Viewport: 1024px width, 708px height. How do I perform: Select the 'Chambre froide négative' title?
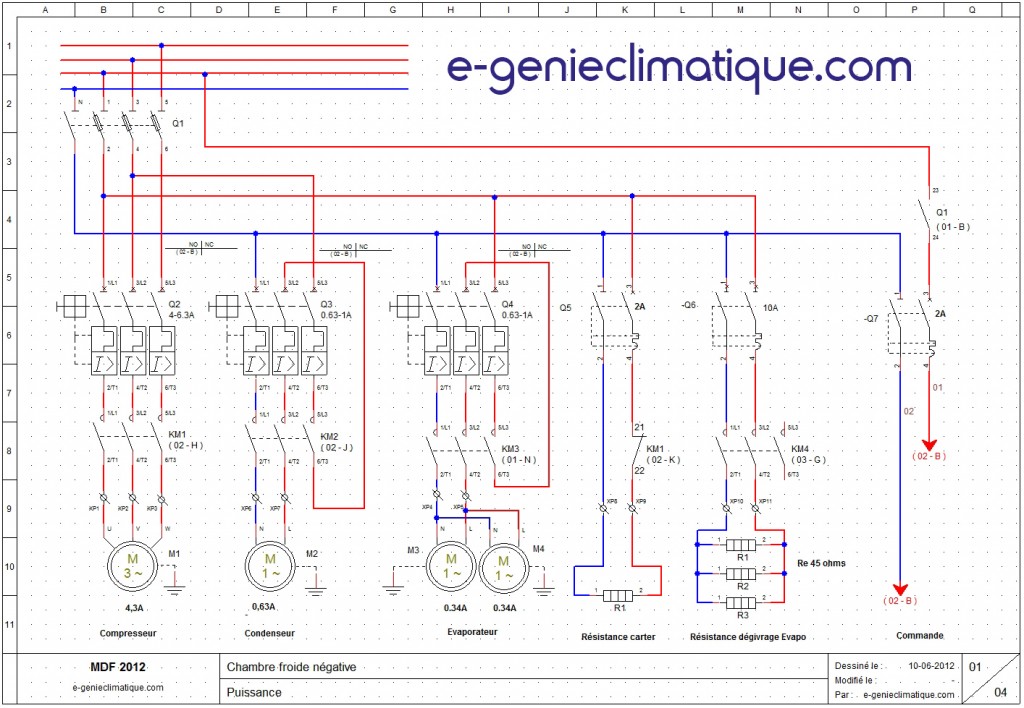(x=291, y=667)
